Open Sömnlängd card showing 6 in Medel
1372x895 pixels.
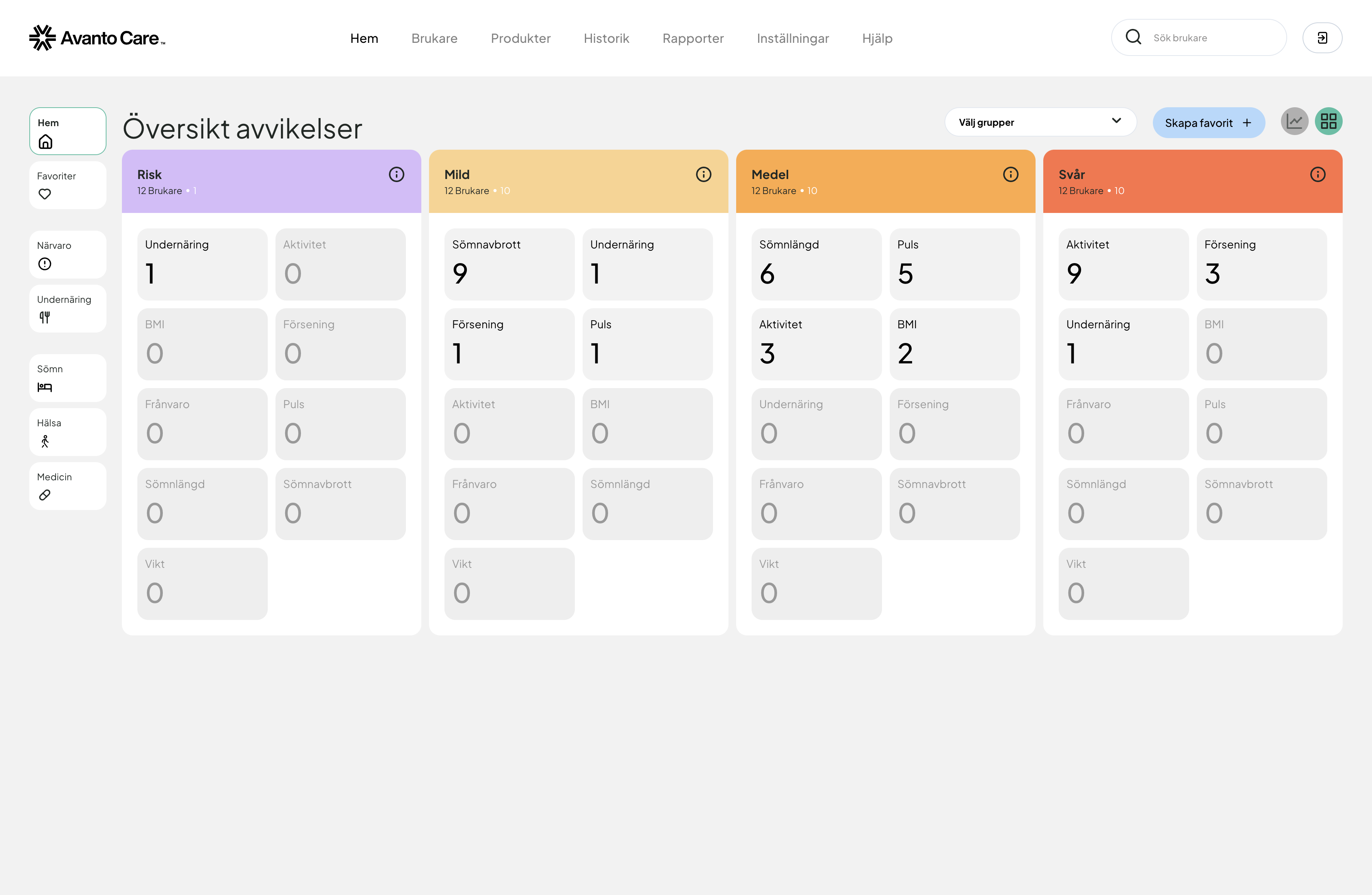click(816, 265)
